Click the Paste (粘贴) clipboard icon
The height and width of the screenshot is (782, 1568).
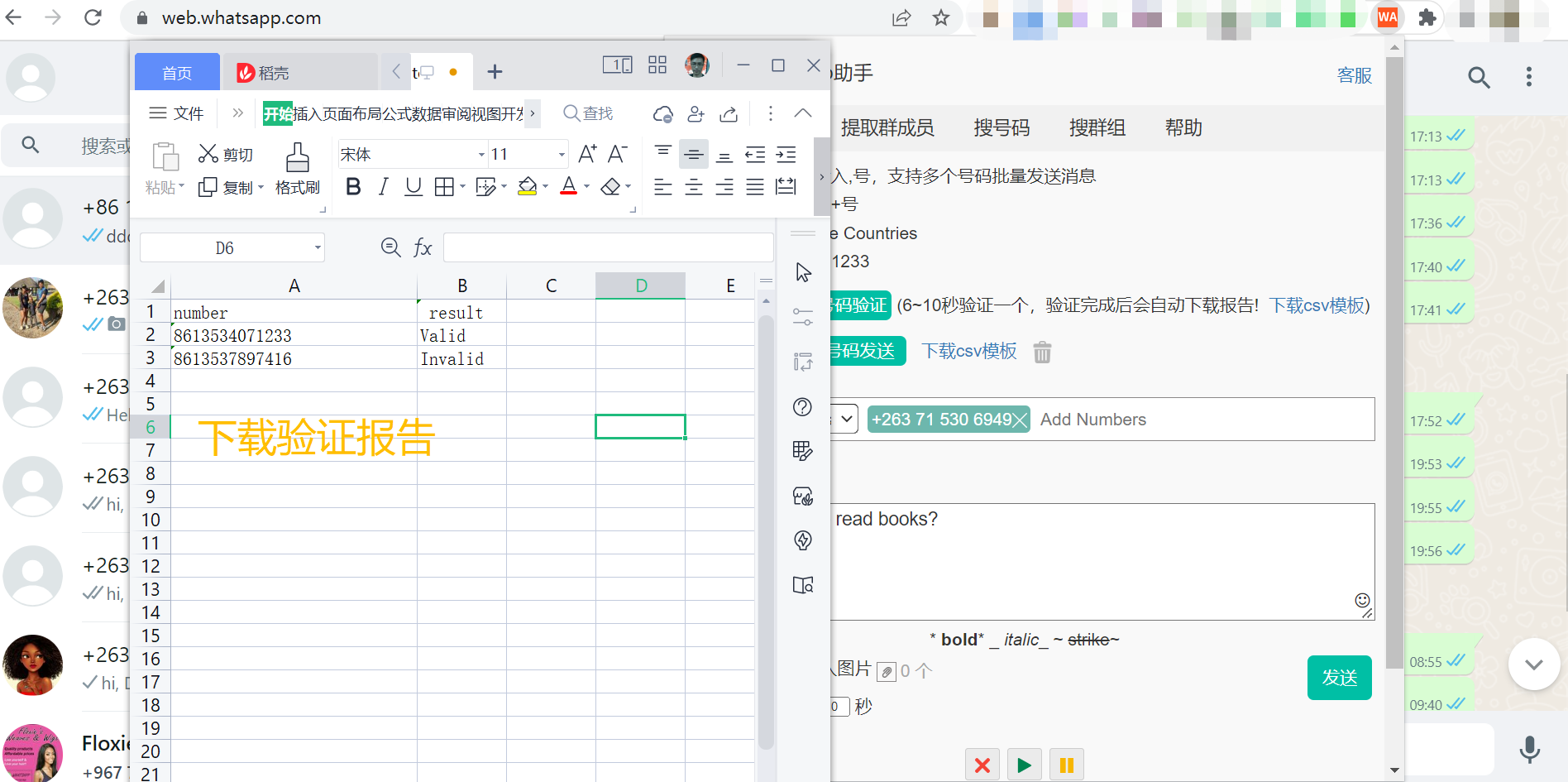click(x=165, y=156)
